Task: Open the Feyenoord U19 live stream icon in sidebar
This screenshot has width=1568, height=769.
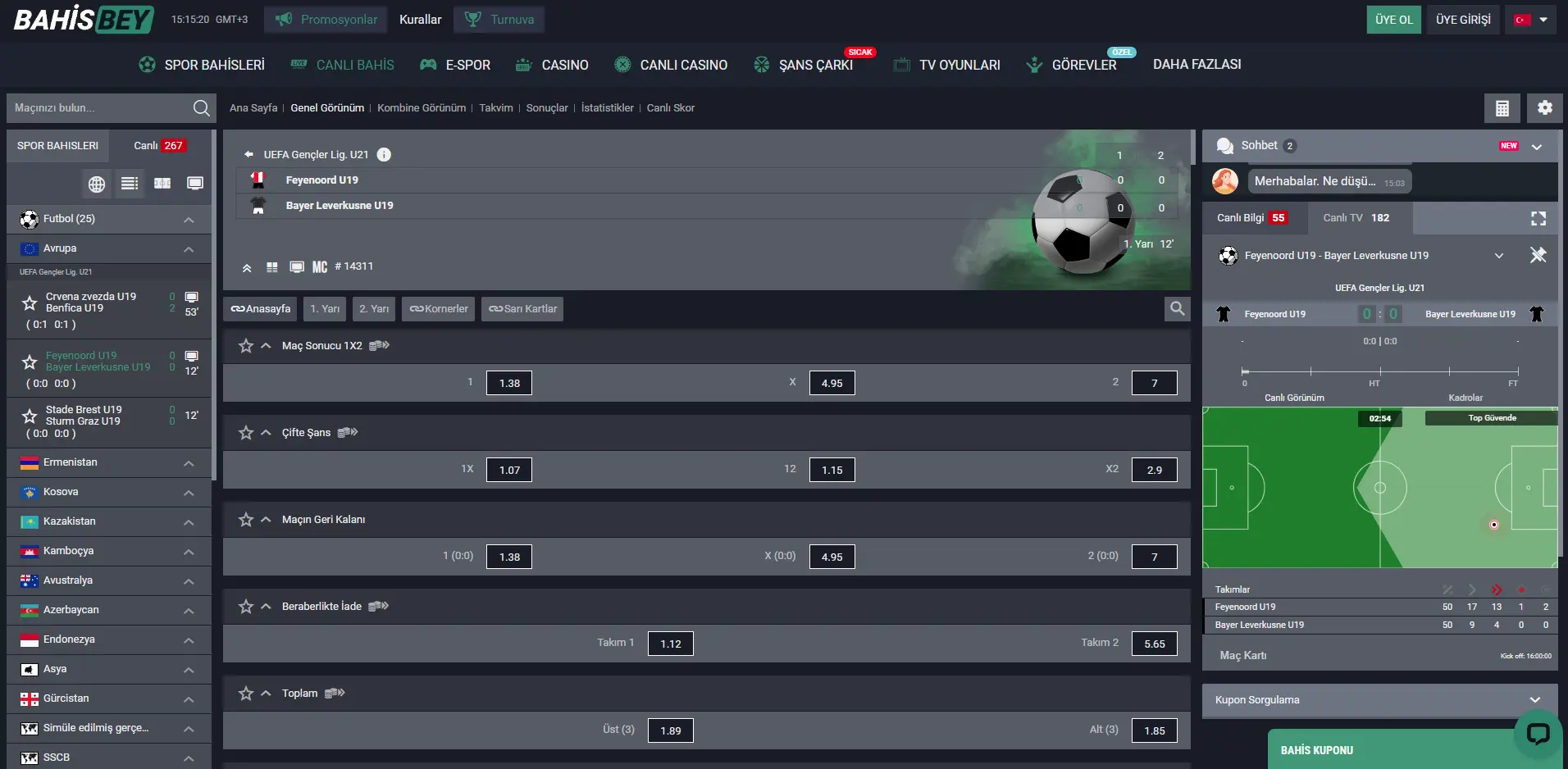Action: [191, 356]
